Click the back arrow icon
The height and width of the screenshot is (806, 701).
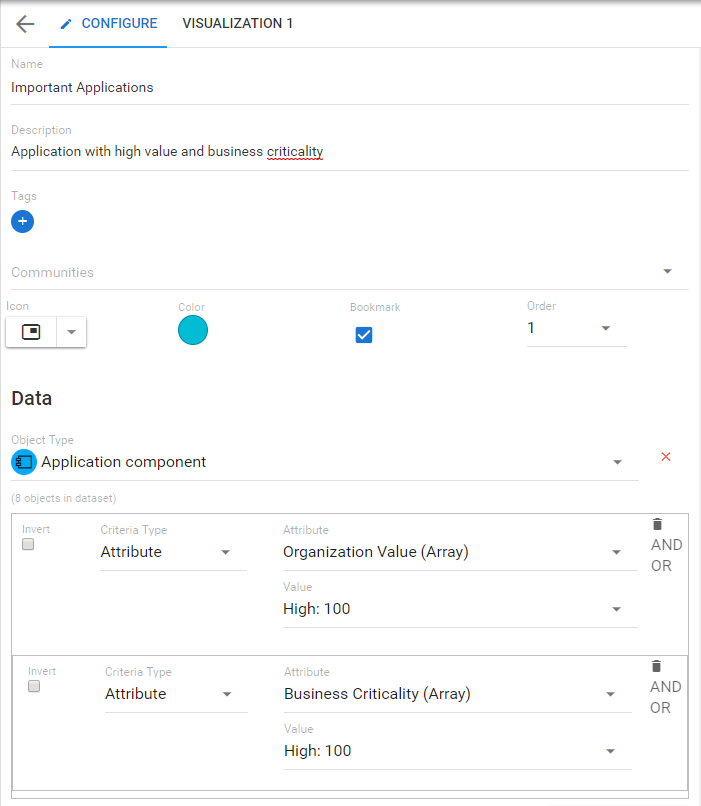tap(25, 24)
